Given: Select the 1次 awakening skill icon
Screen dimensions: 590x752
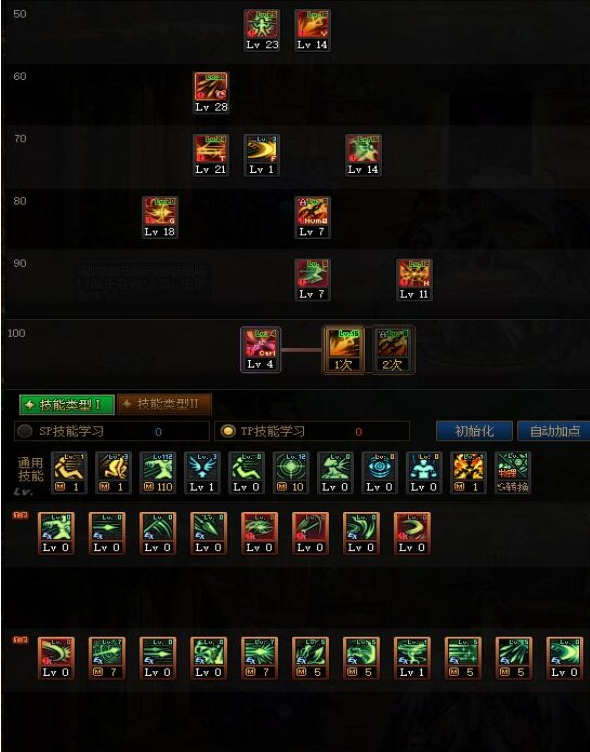Looking at the screenshot, I should pyautogui.click(x=343, y=350).
